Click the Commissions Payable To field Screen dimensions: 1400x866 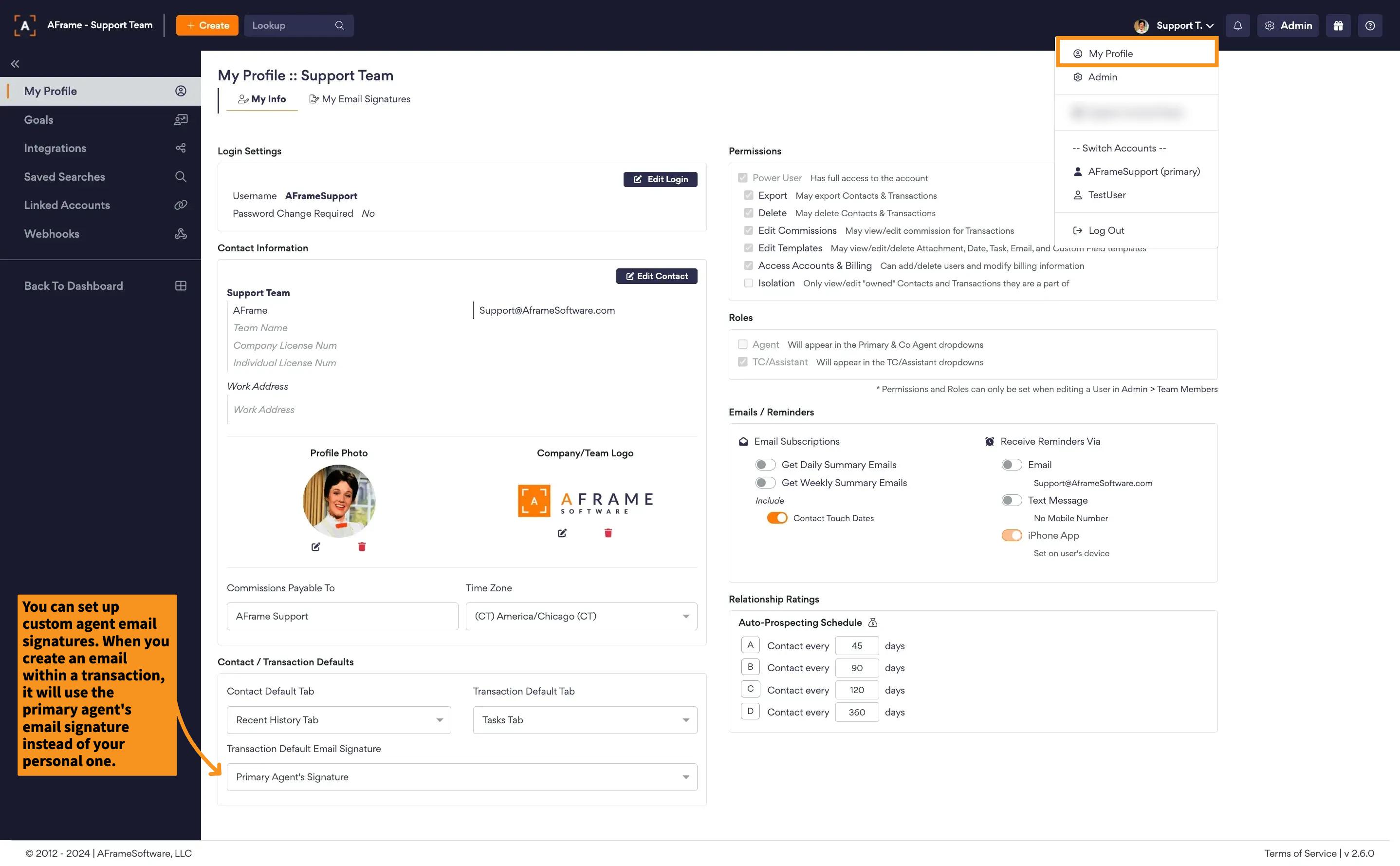342,616
